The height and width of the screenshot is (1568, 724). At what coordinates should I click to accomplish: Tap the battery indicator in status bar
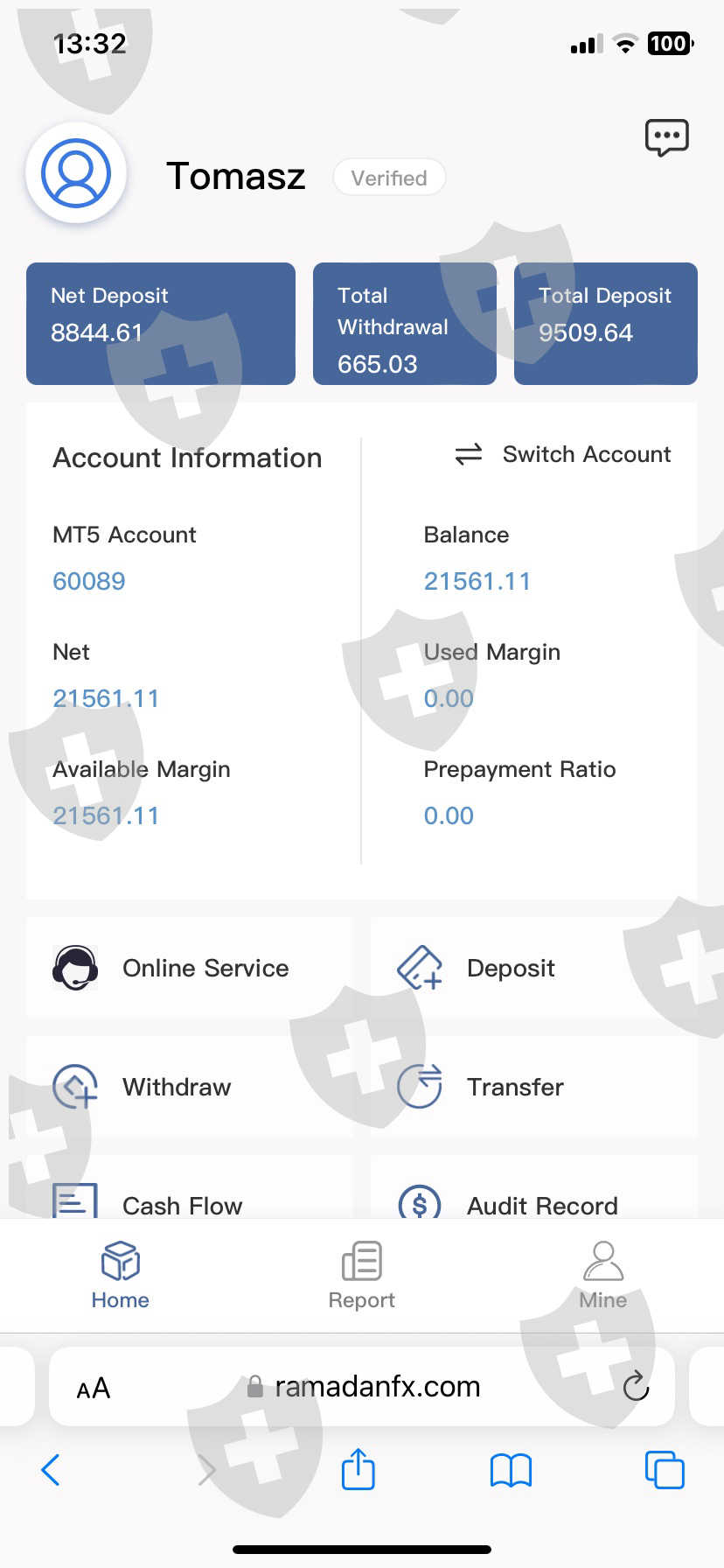(671, 44)
